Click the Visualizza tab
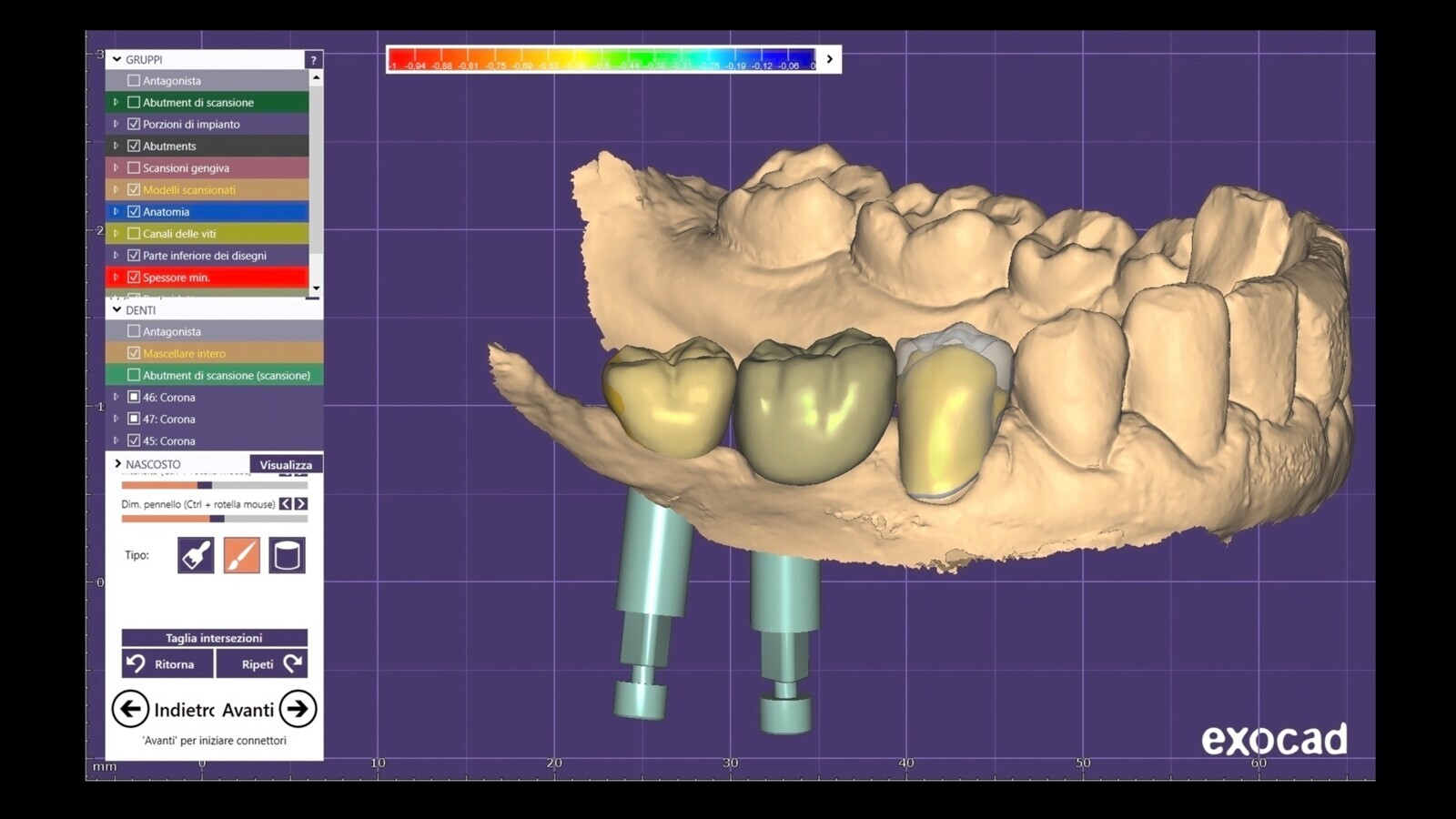The image size is (1456, 819). (x=286, y=465)
